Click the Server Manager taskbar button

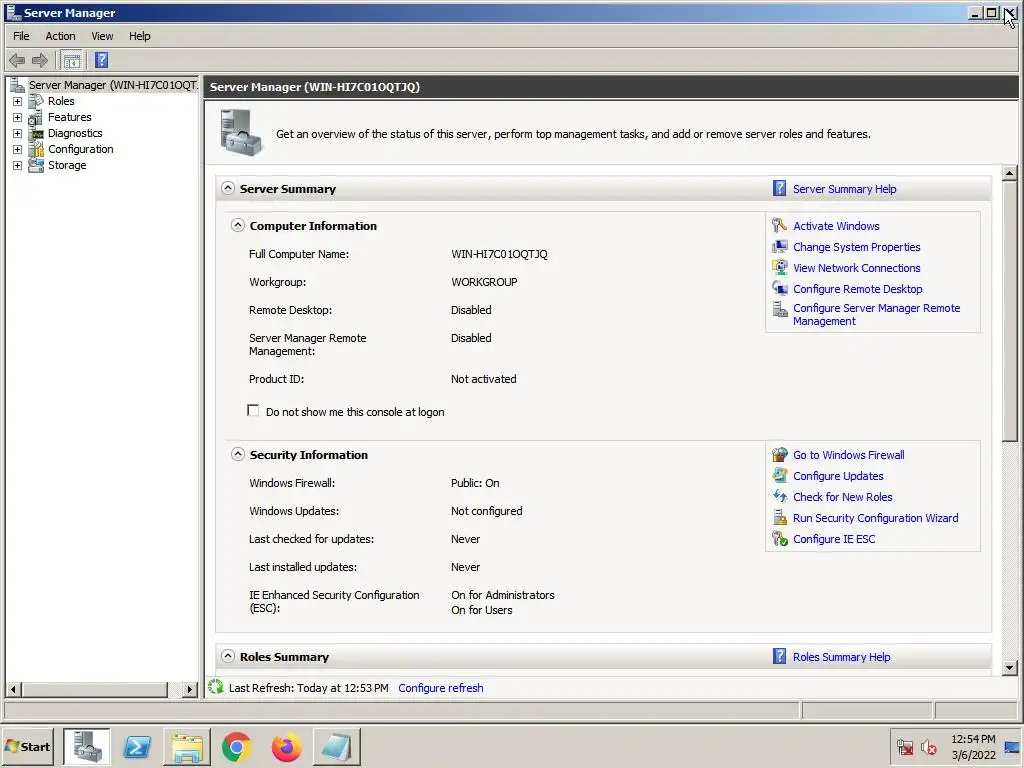coord(87,746)
